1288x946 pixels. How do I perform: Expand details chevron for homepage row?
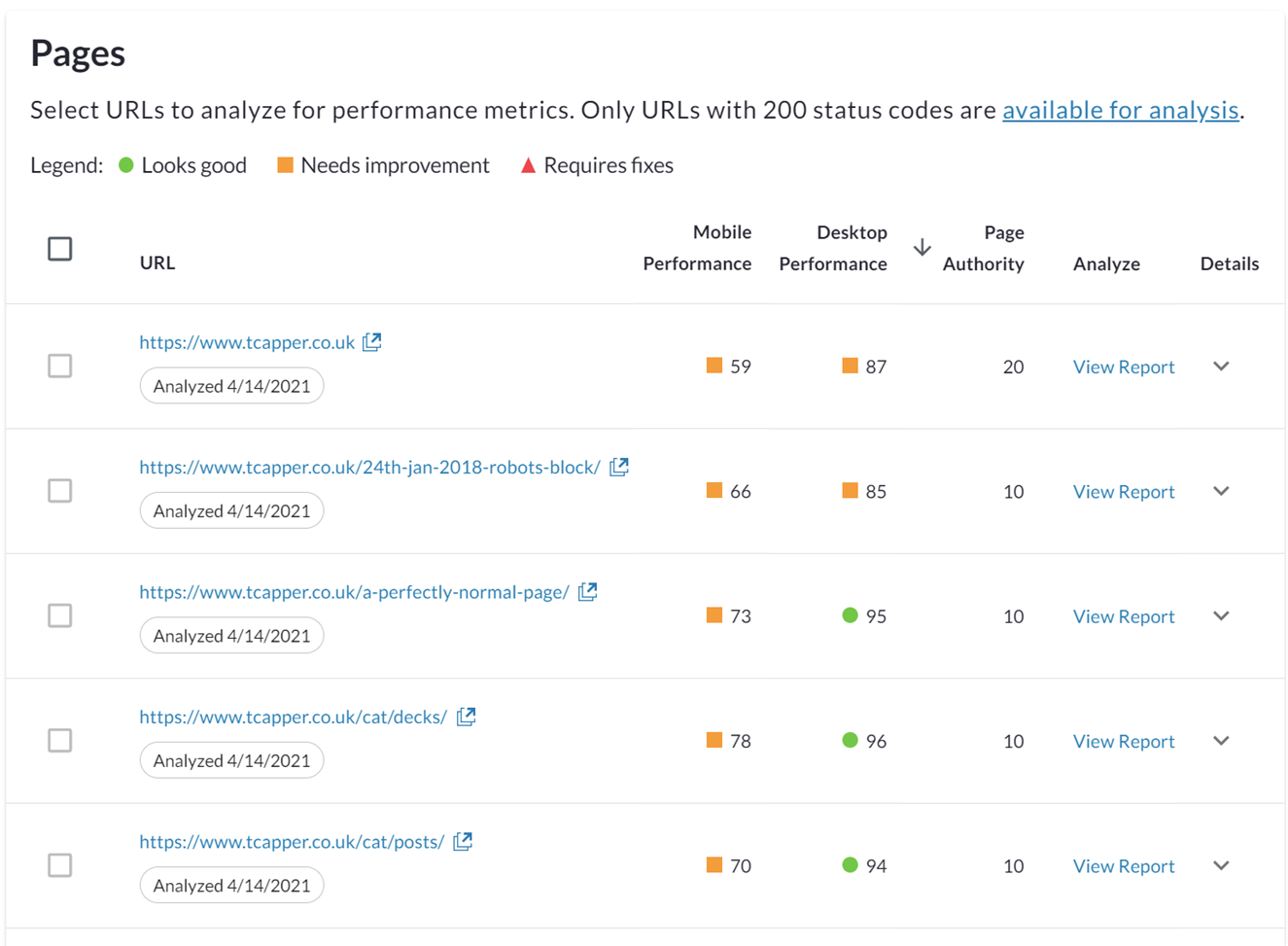point(1222,367)
